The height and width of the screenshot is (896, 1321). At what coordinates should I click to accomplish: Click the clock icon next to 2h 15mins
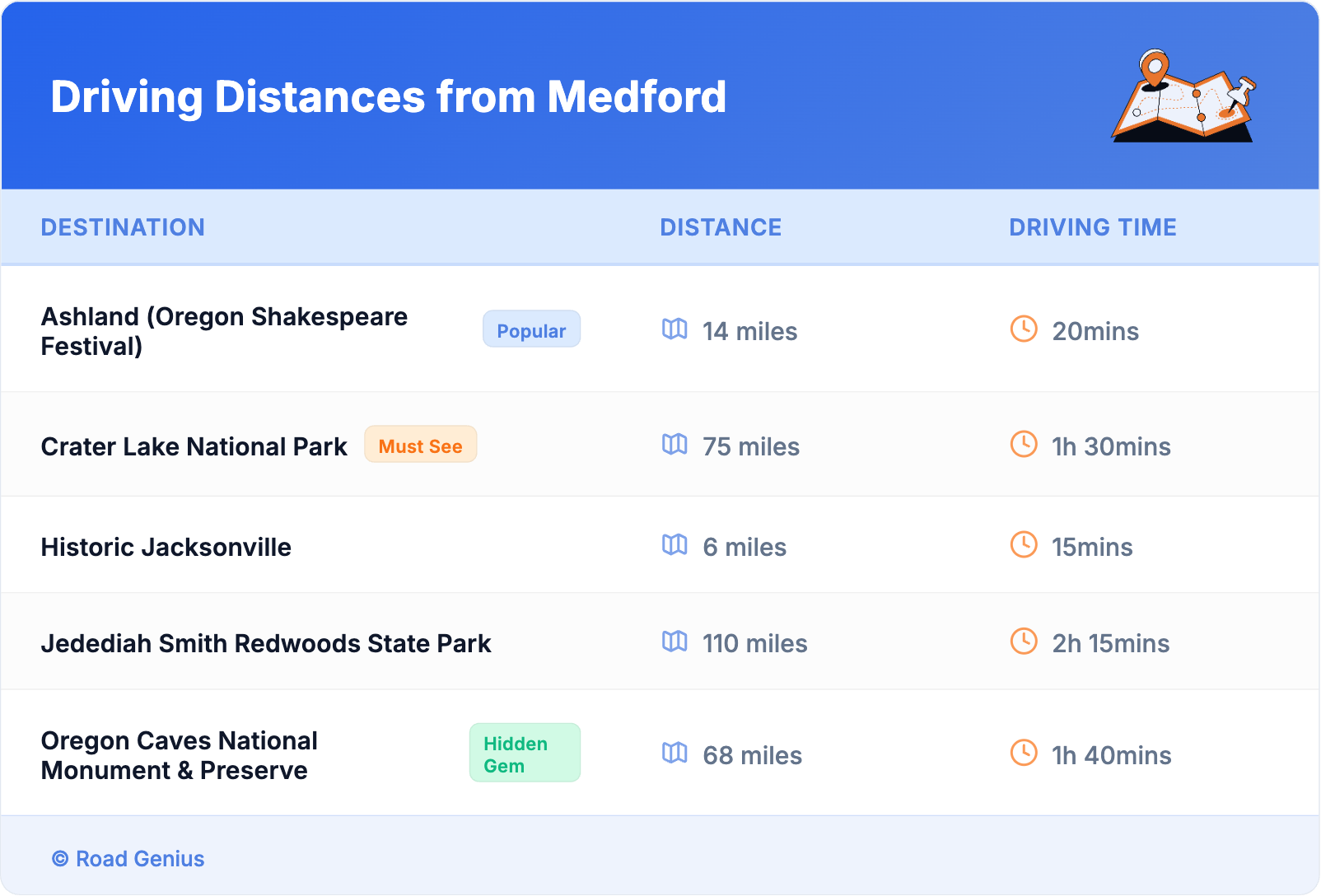point(1024,642)
